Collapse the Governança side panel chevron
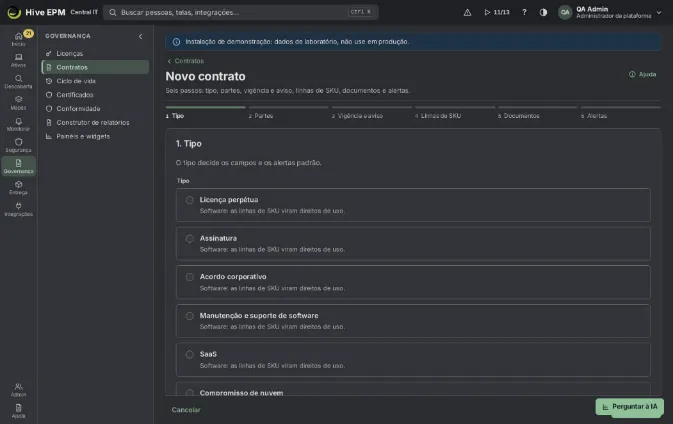 pos(140,36)
